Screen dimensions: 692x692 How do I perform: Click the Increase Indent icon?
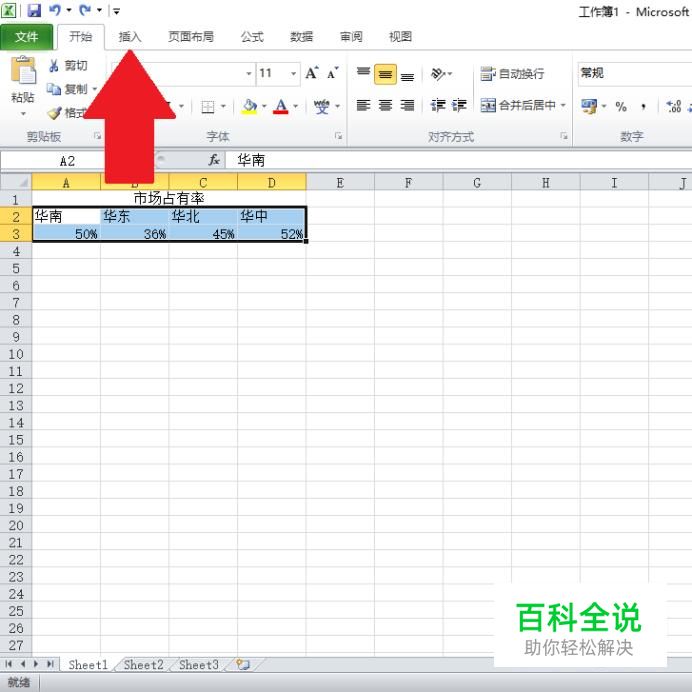[x=459, y=105]
